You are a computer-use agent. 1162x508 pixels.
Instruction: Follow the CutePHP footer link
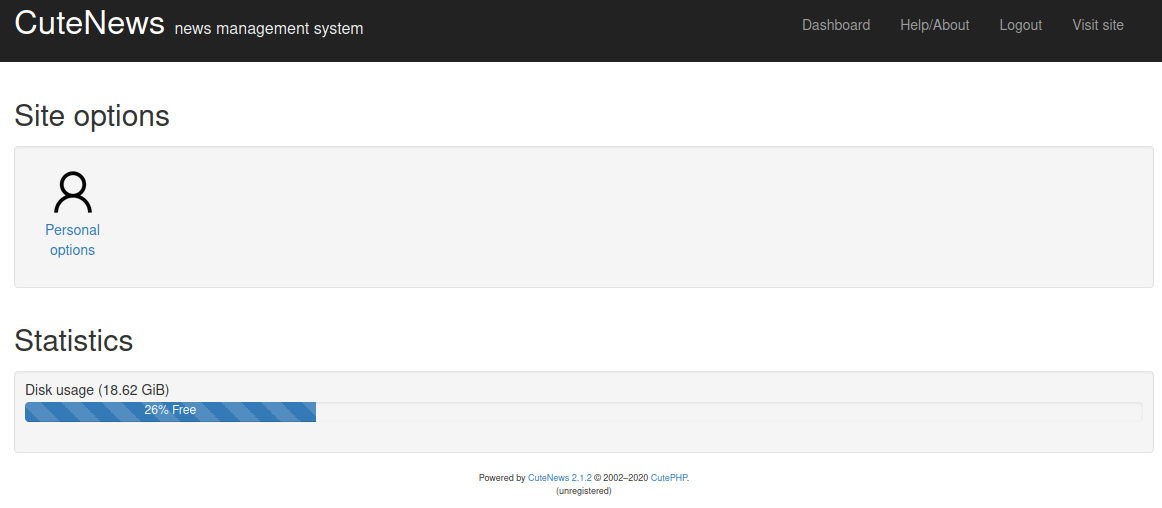(670, 478)
